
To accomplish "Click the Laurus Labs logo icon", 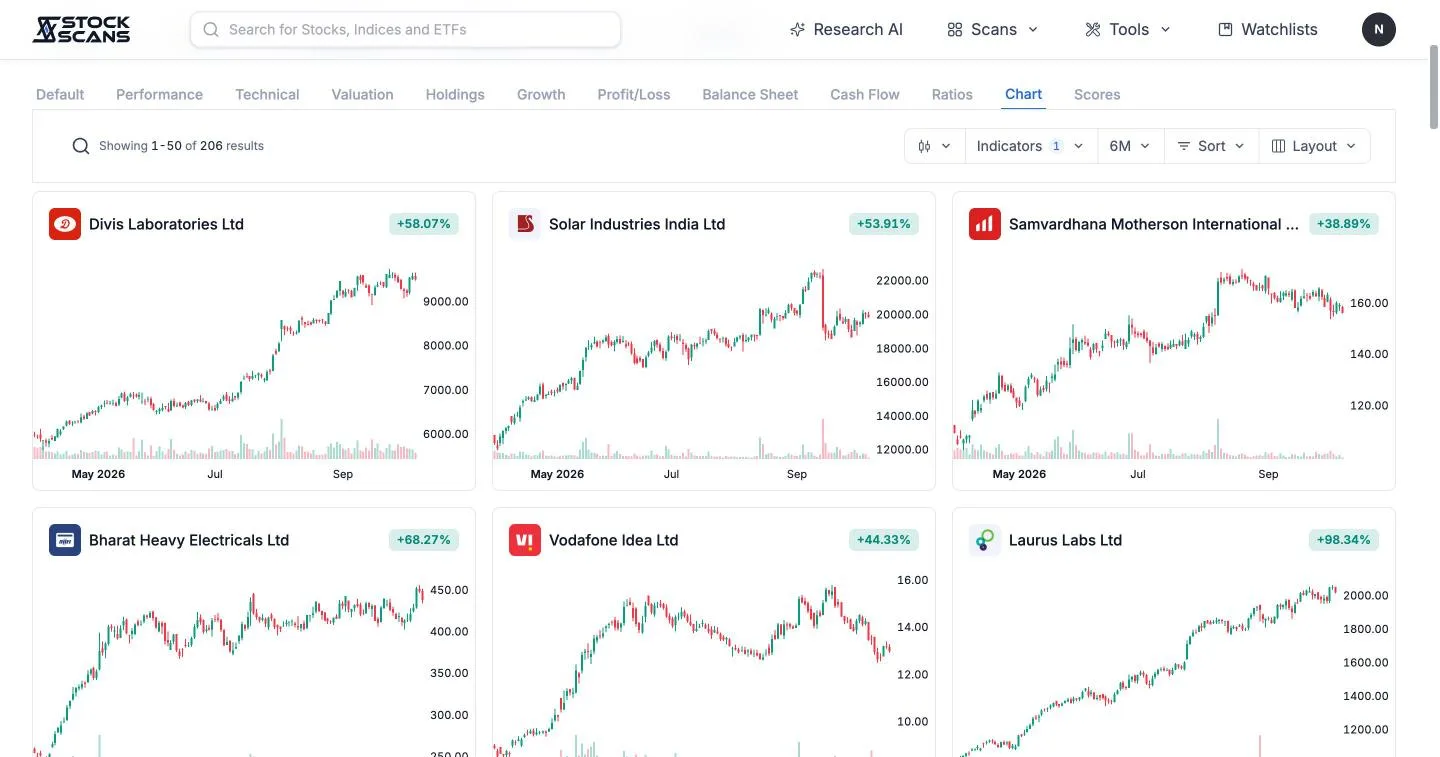I will (x=985, y=540).
